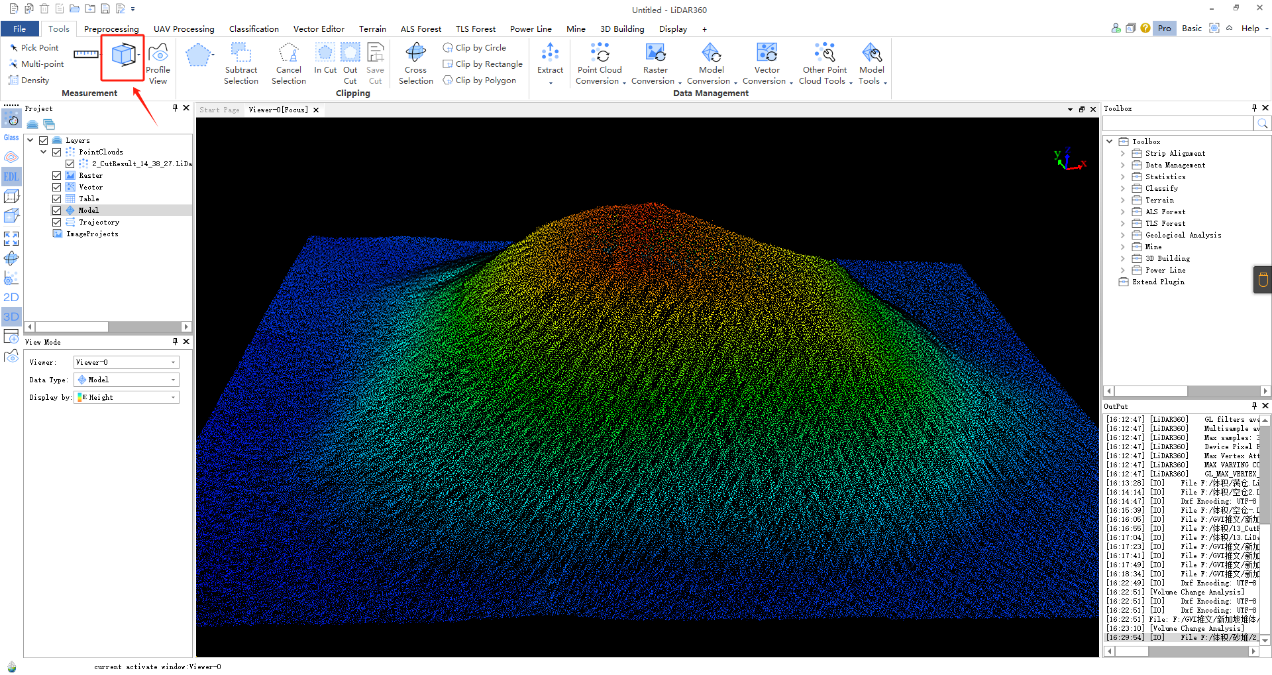Select the Multi-point measurement tool
This screenshot has width=1272, height=675.
pos(36,64)
